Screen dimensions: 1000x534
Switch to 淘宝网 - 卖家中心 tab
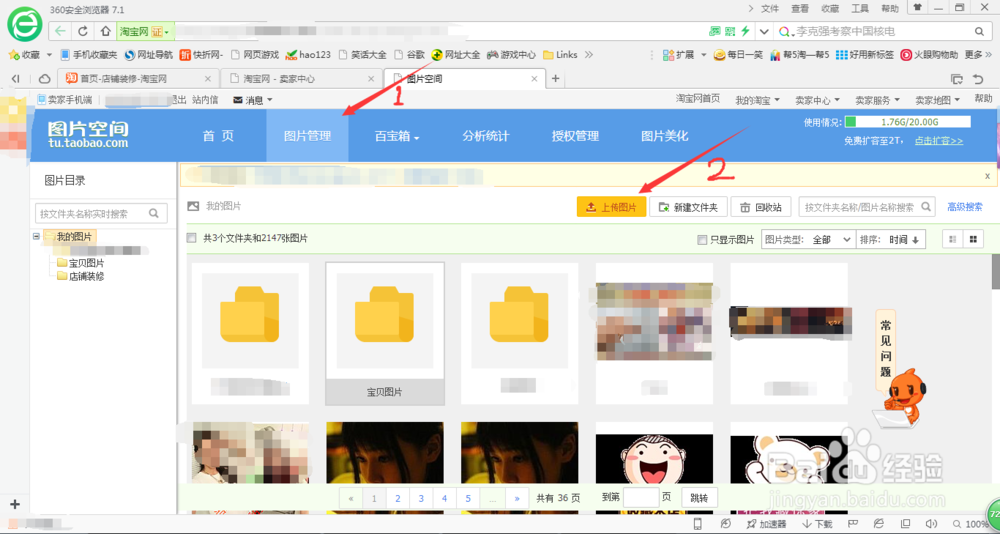pyautogui.click(x=301, y=79)
